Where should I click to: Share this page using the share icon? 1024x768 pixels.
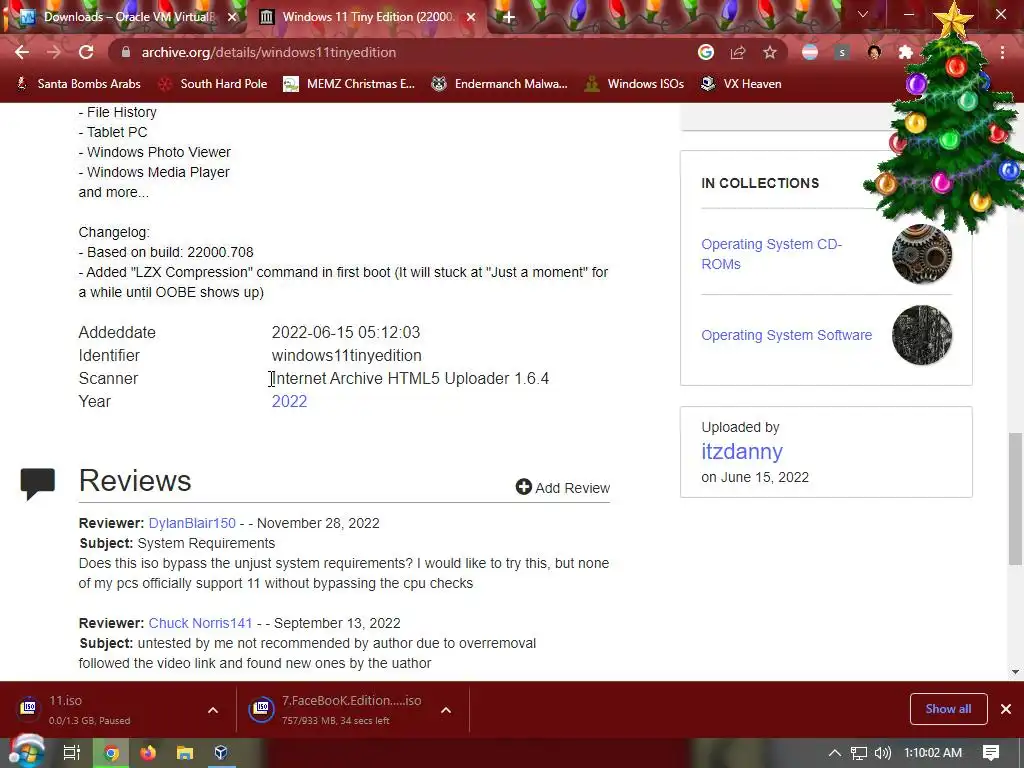click(738, 52)
